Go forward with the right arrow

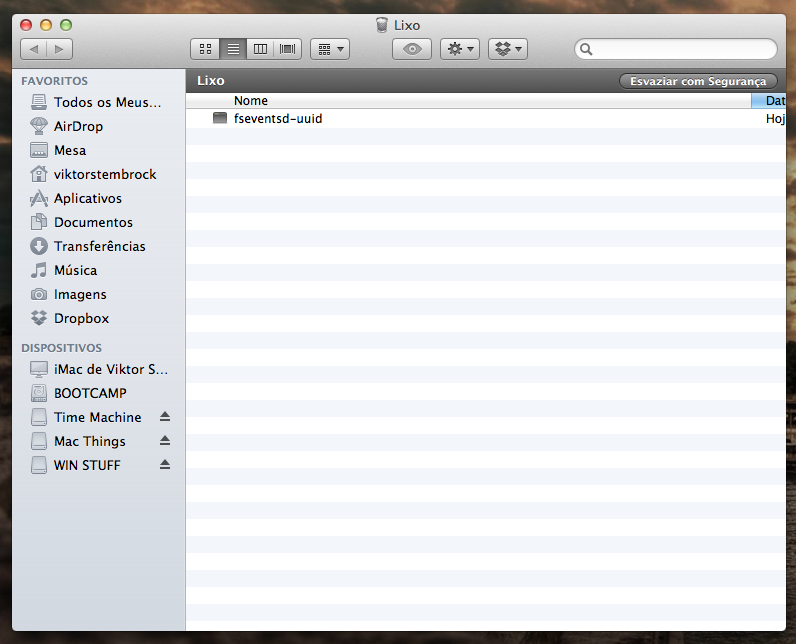pyautogui.click(x=59, y=49)
